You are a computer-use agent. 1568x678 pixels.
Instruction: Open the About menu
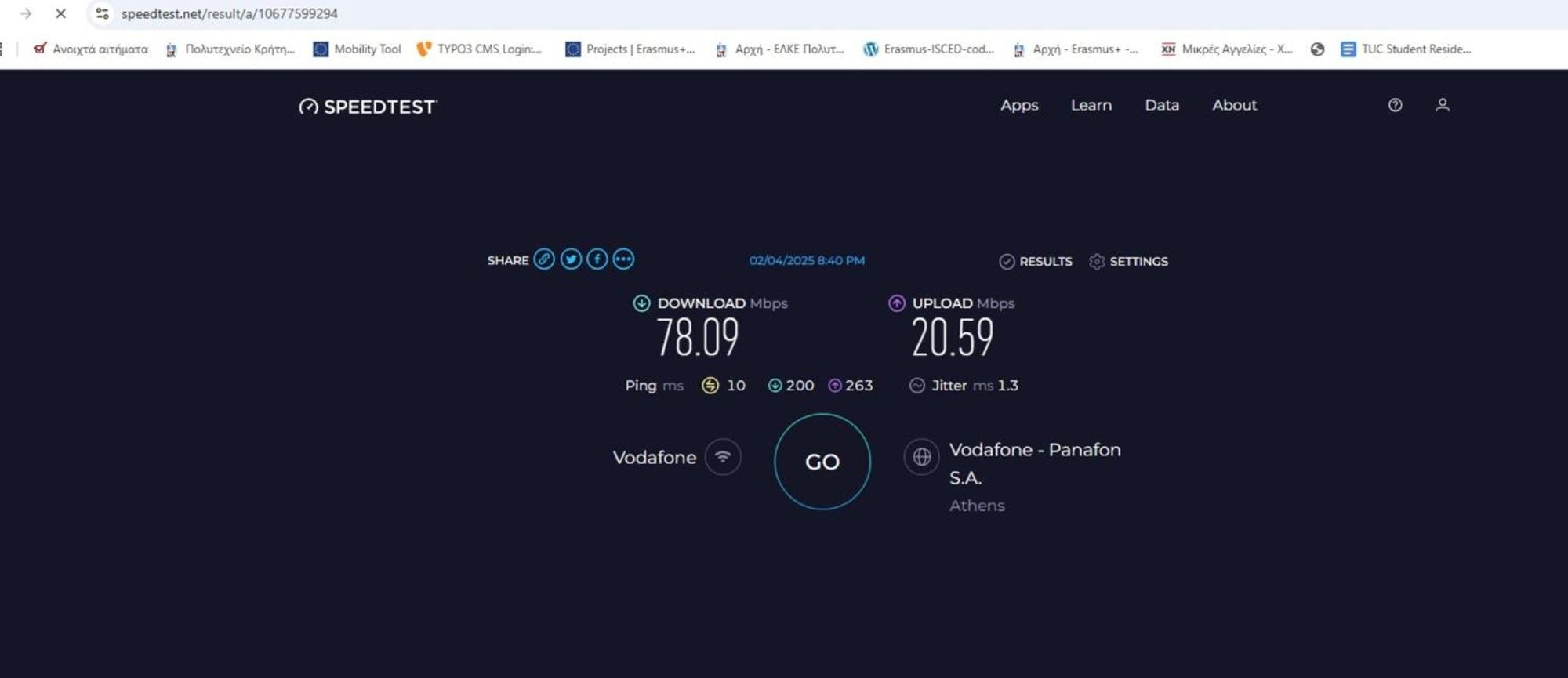tap(1235, 105)
